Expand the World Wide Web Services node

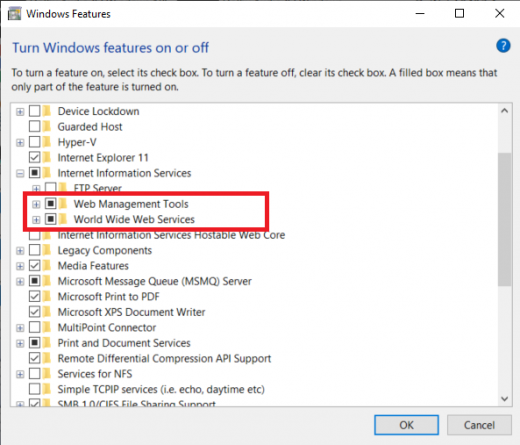pos(36,220)
